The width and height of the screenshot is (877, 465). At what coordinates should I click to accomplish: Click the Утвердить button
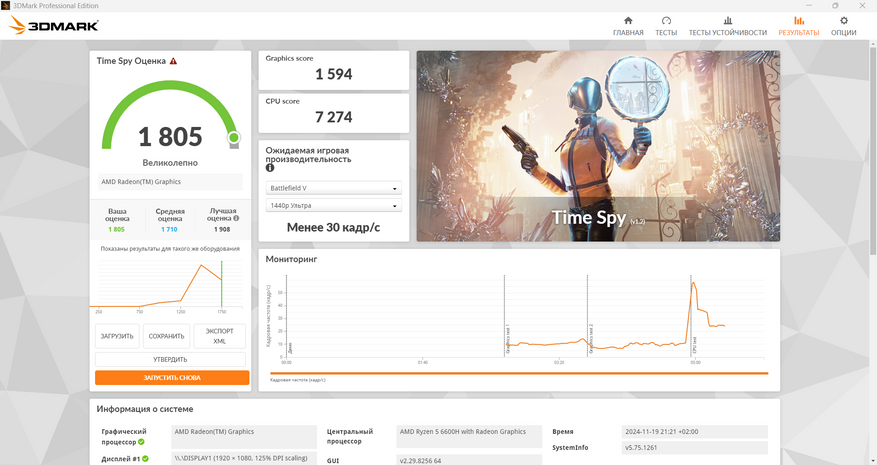pos(170,359)
